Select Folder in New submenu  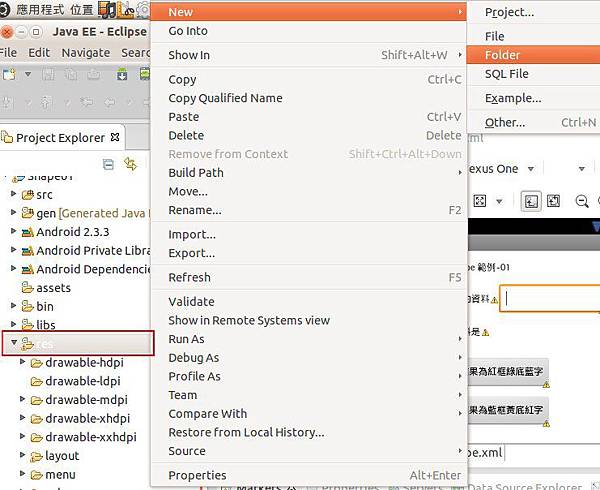[x=533, y=55]
